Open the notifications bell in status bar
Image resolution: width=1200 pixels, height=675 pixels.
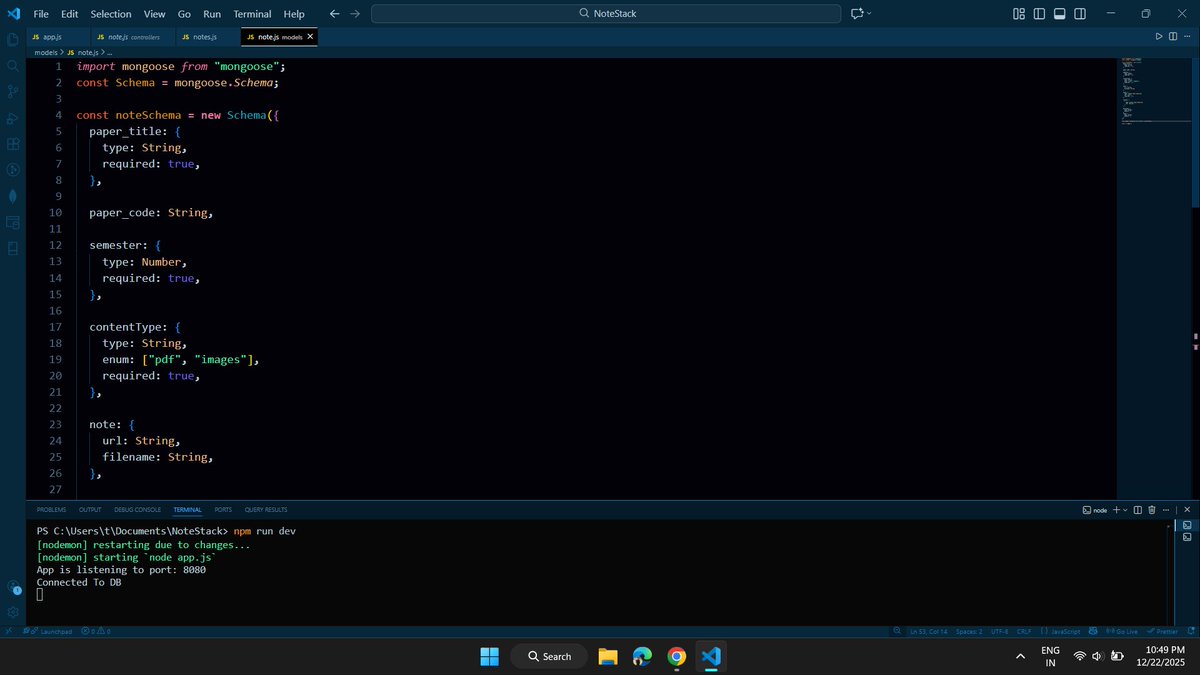click(x=1190, y=631)
